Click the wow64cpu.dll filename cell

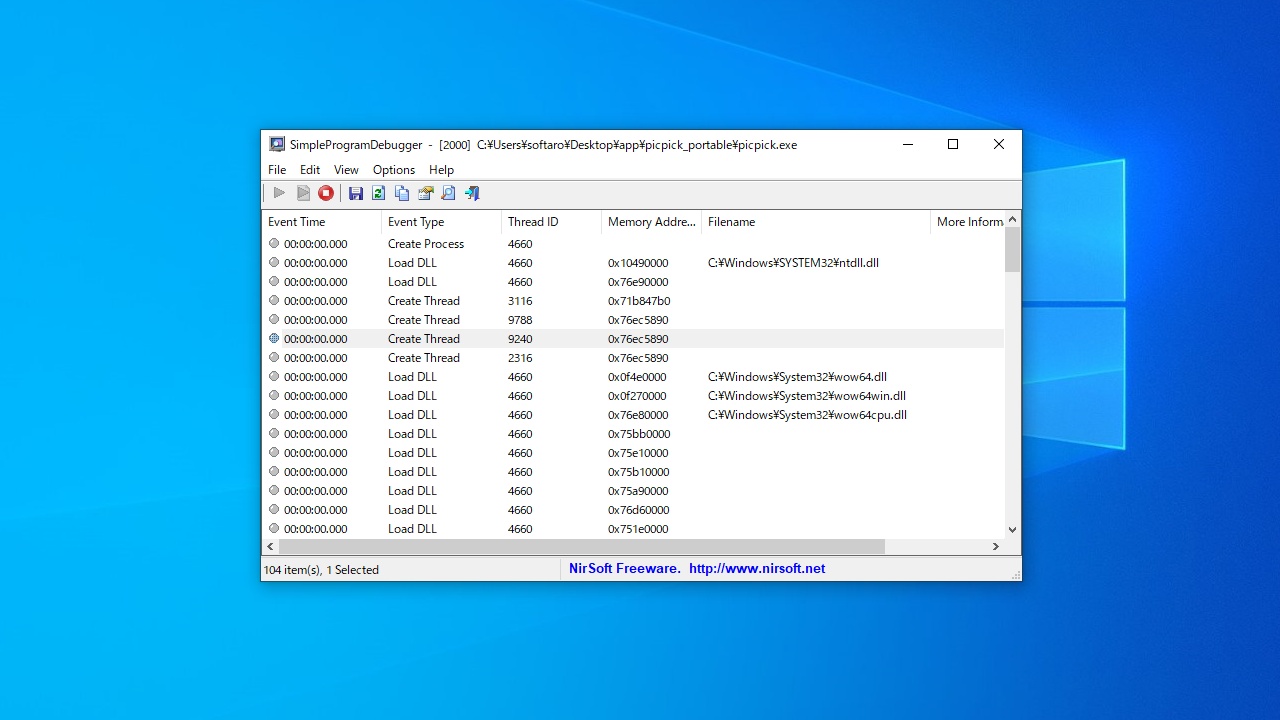point(807,415)
